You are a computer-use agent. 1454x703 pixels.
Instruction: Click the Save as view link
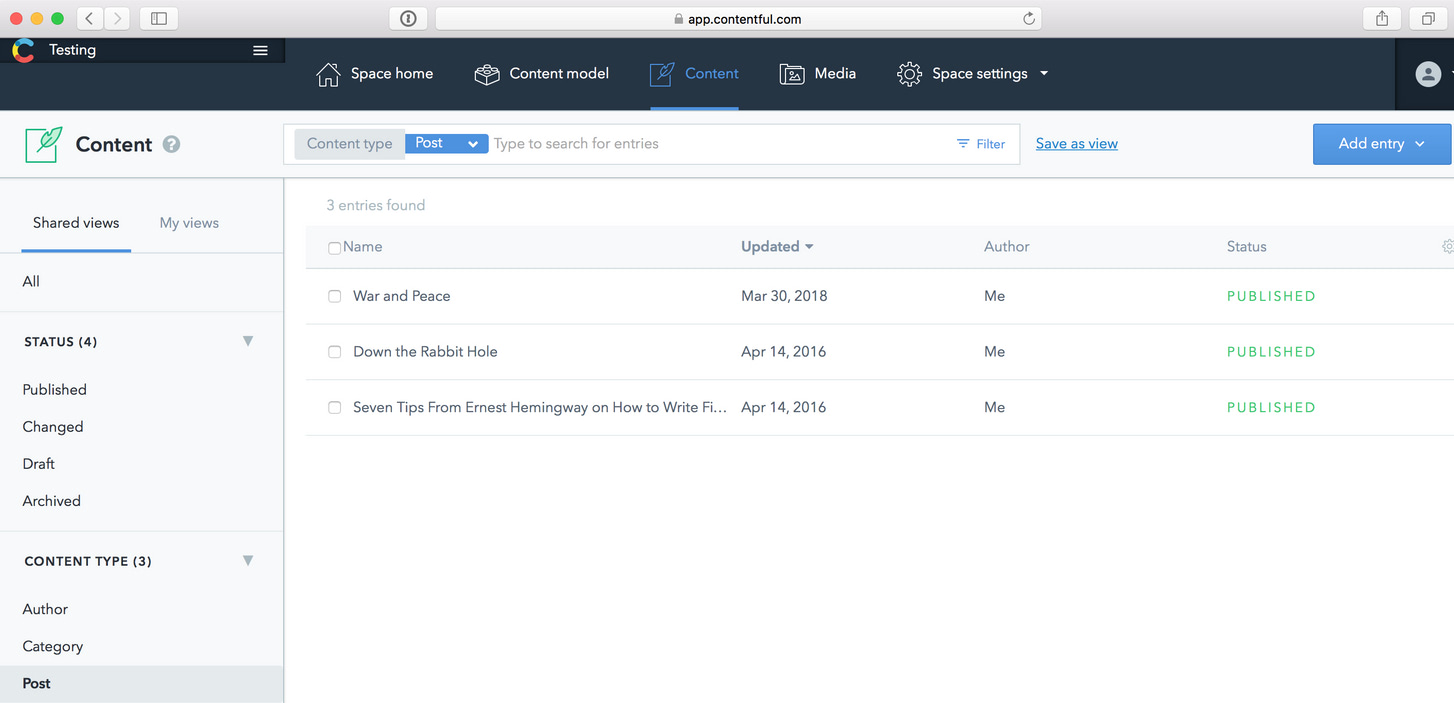[1076, 143]
